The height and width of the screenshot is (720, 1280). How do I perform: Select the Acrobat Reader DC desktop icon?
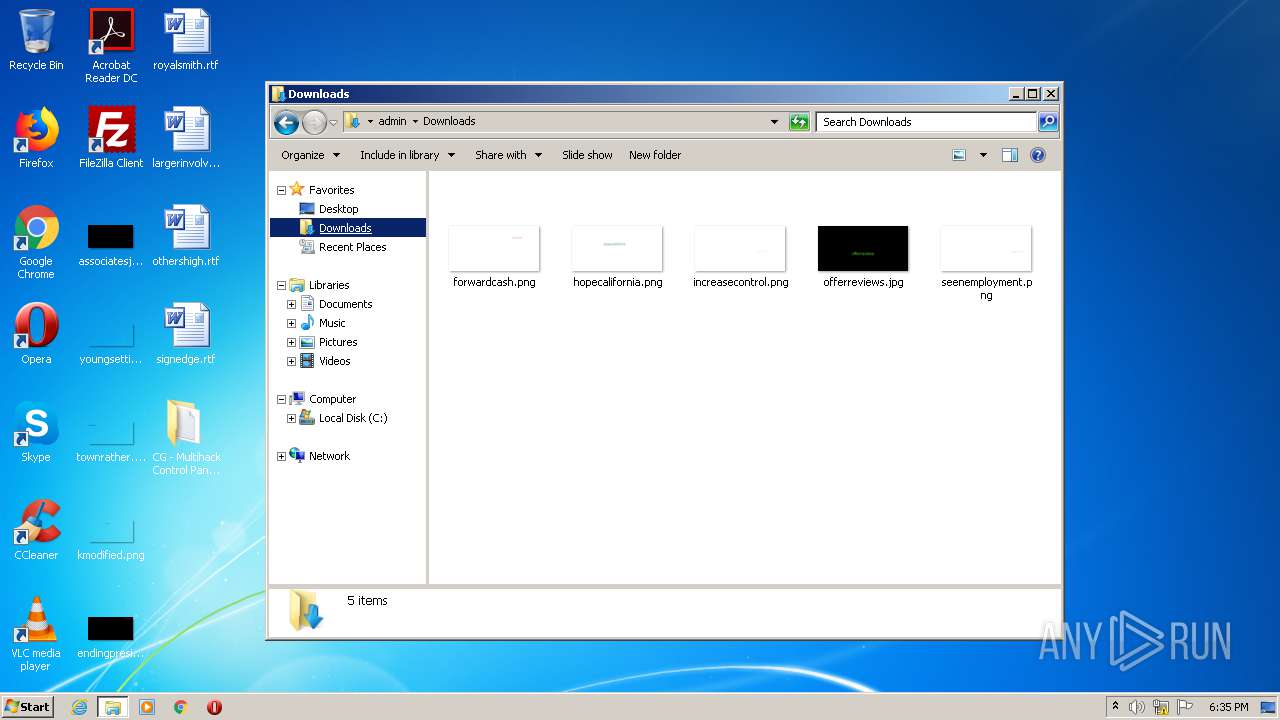(111, 46)
